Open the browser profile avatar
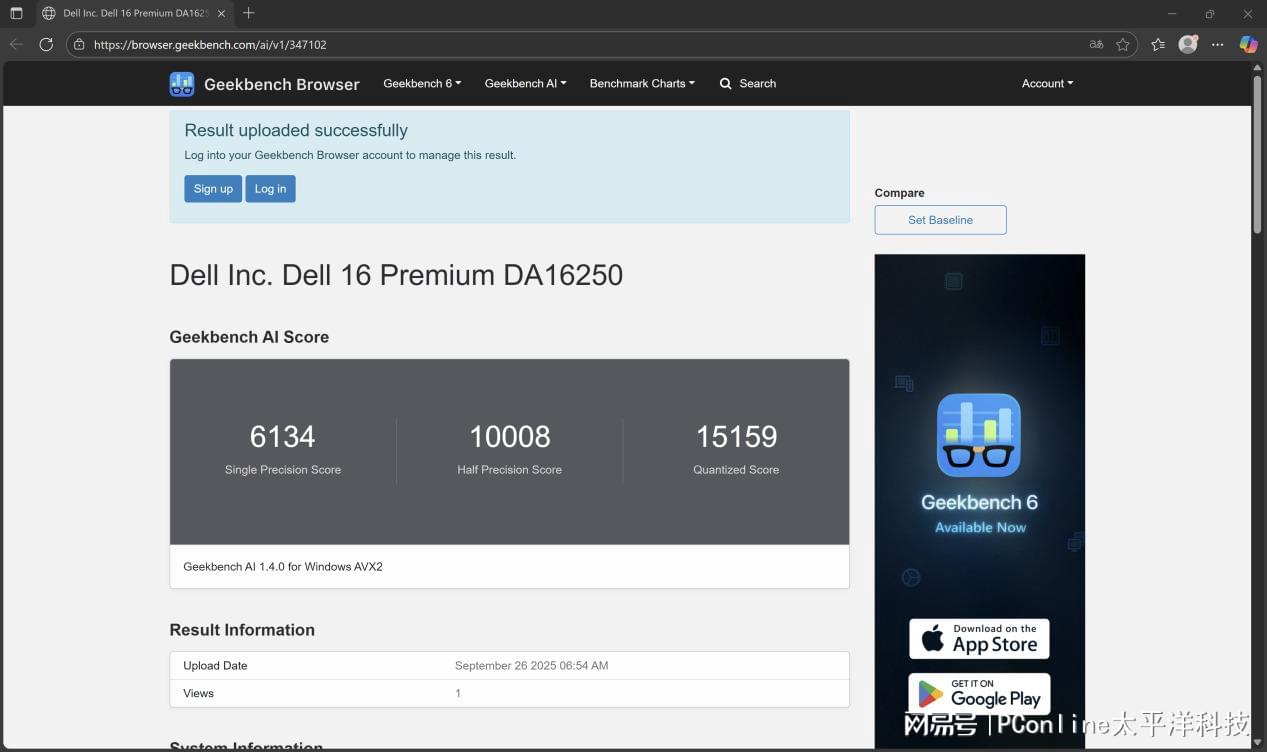The image size is (1267, 752). pyautogui.click(x=1188, y=44)
